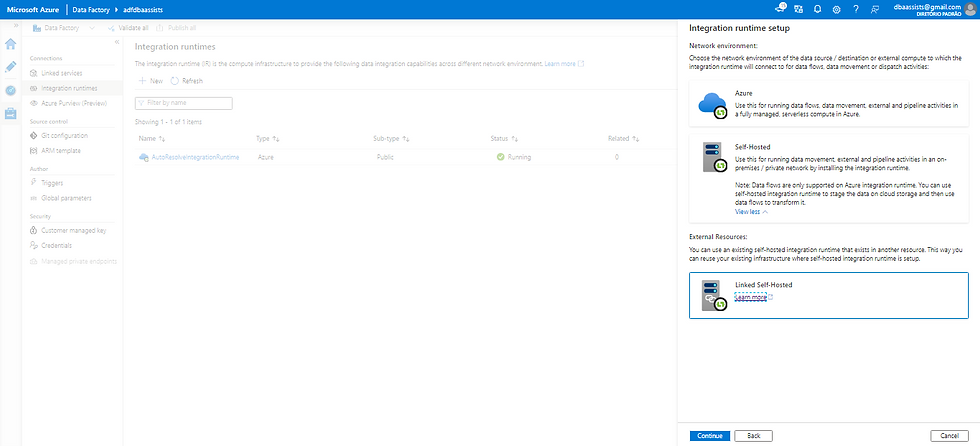The image size is (980, 446).
Task: Click the New integration runtime button
Action: click(151, 81)
